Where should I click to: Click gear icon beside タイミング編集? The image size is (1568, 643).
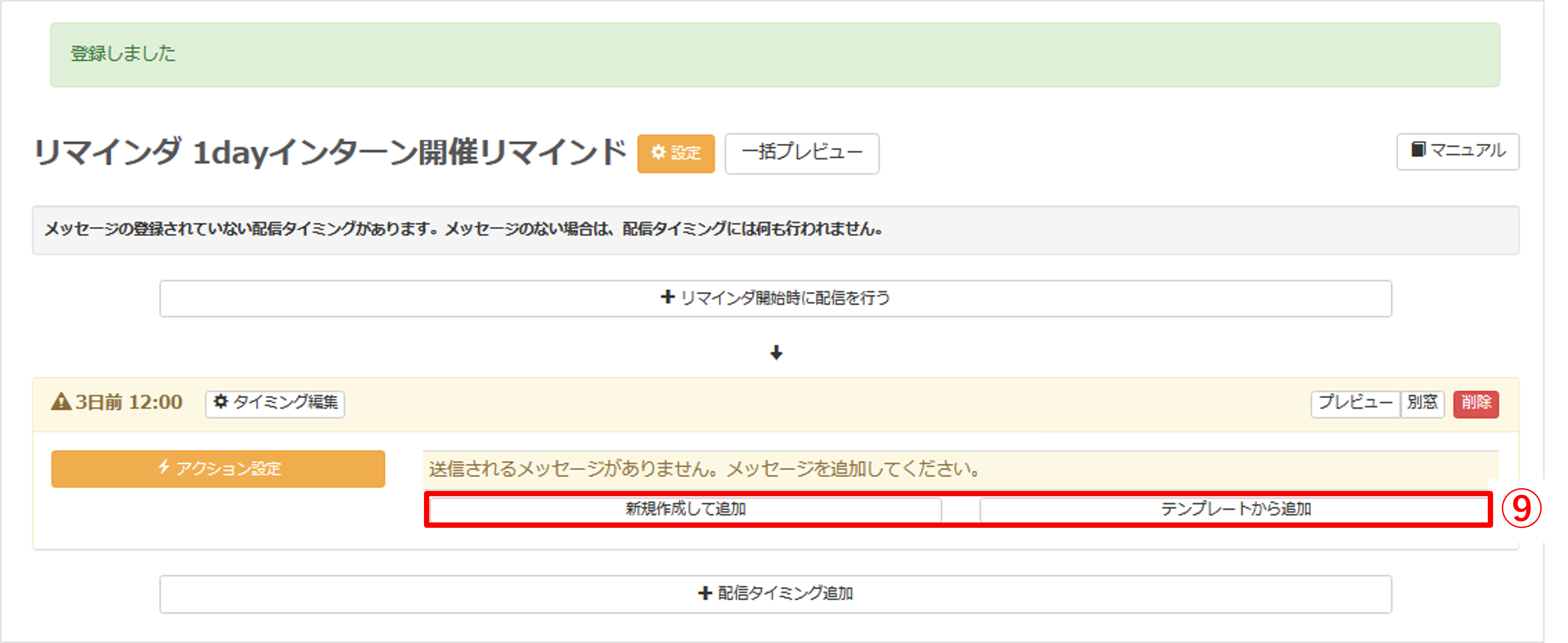221,402
